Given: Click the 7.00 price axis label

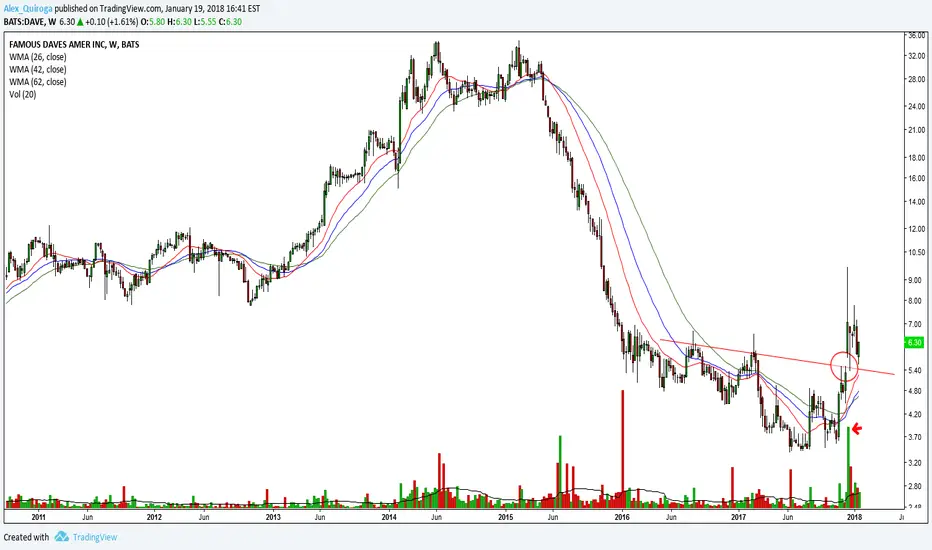Looking at the screenshot, I should (x=915, y=325).
